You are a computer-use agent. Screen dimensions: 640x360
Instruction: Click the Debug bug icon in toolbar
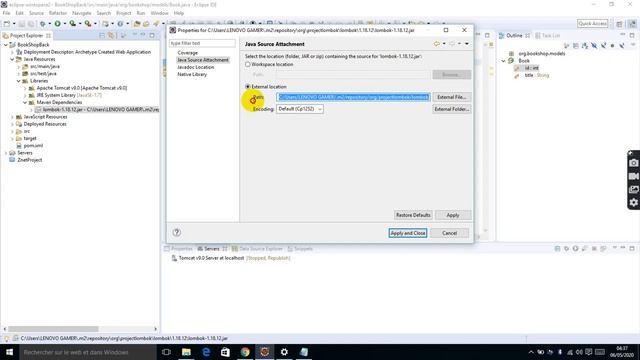pyautogui.click(x=42, y=24)
